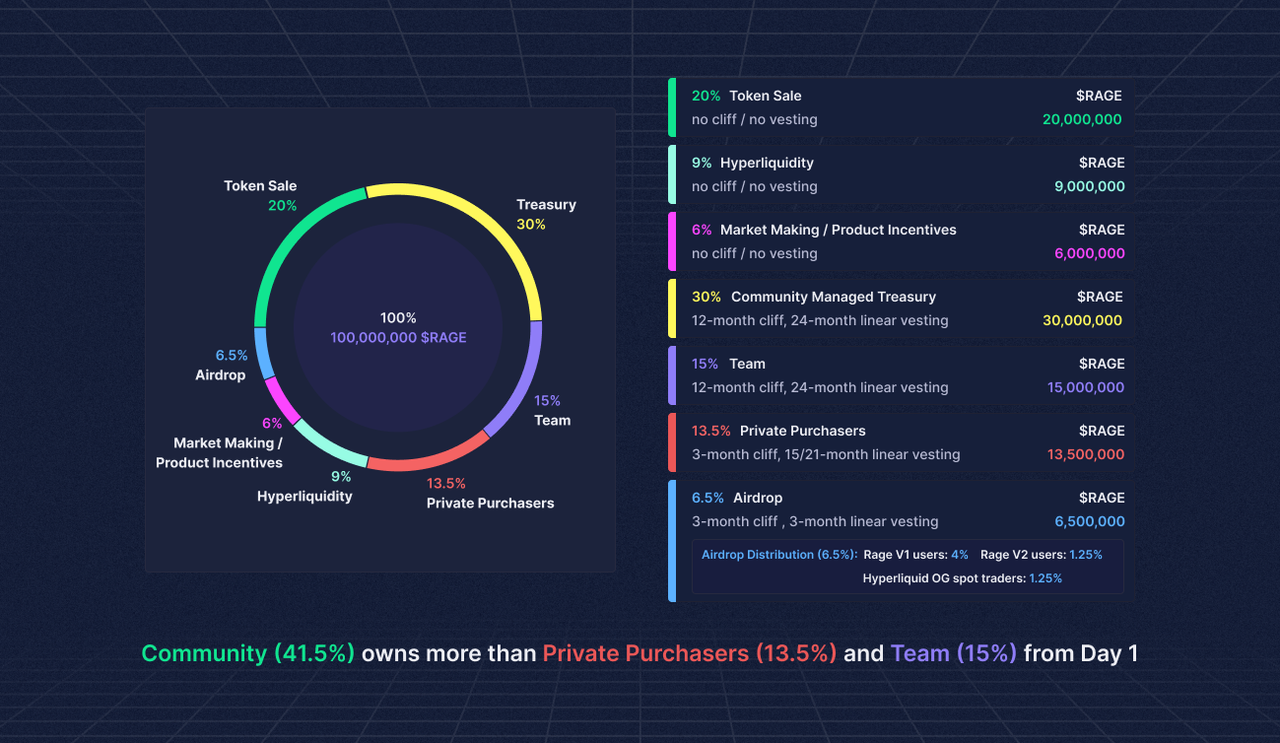
Task: Click "Hyperliquid OG spot traders: 1.25%" entry
Action: [962, 578]
